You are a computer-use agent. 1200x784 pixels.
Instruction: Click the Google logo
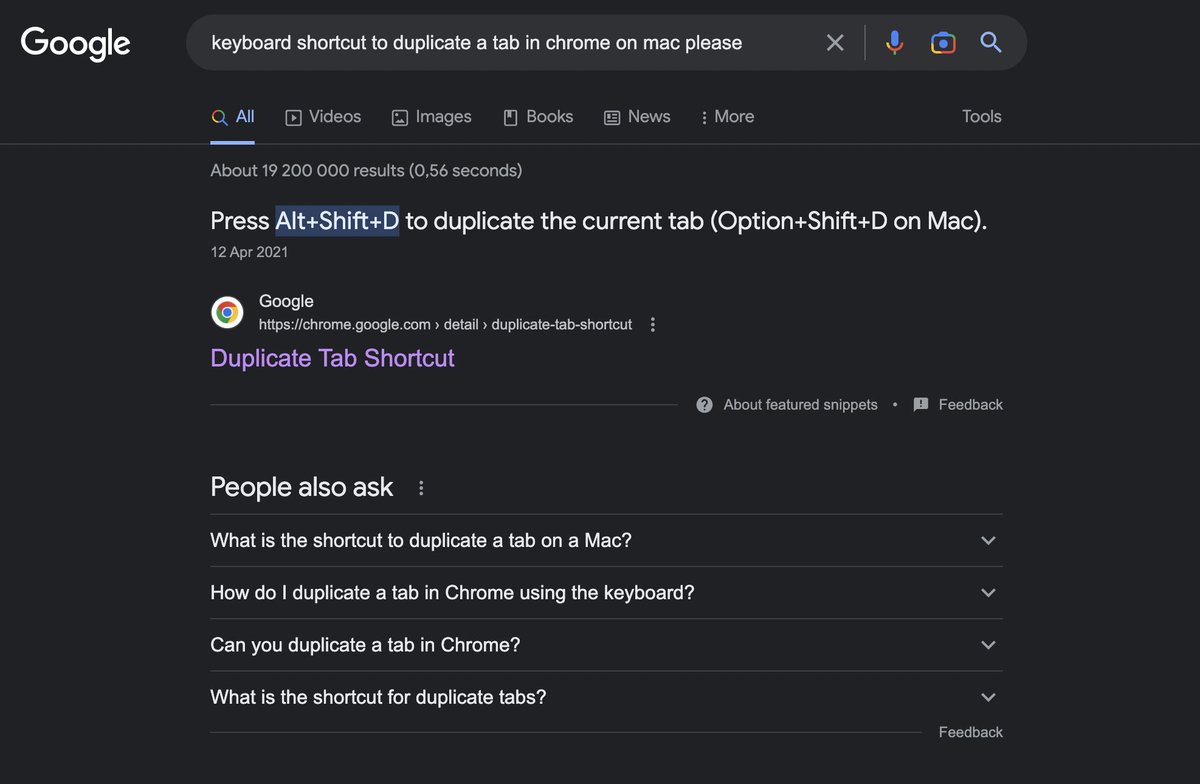coord(76,42)
